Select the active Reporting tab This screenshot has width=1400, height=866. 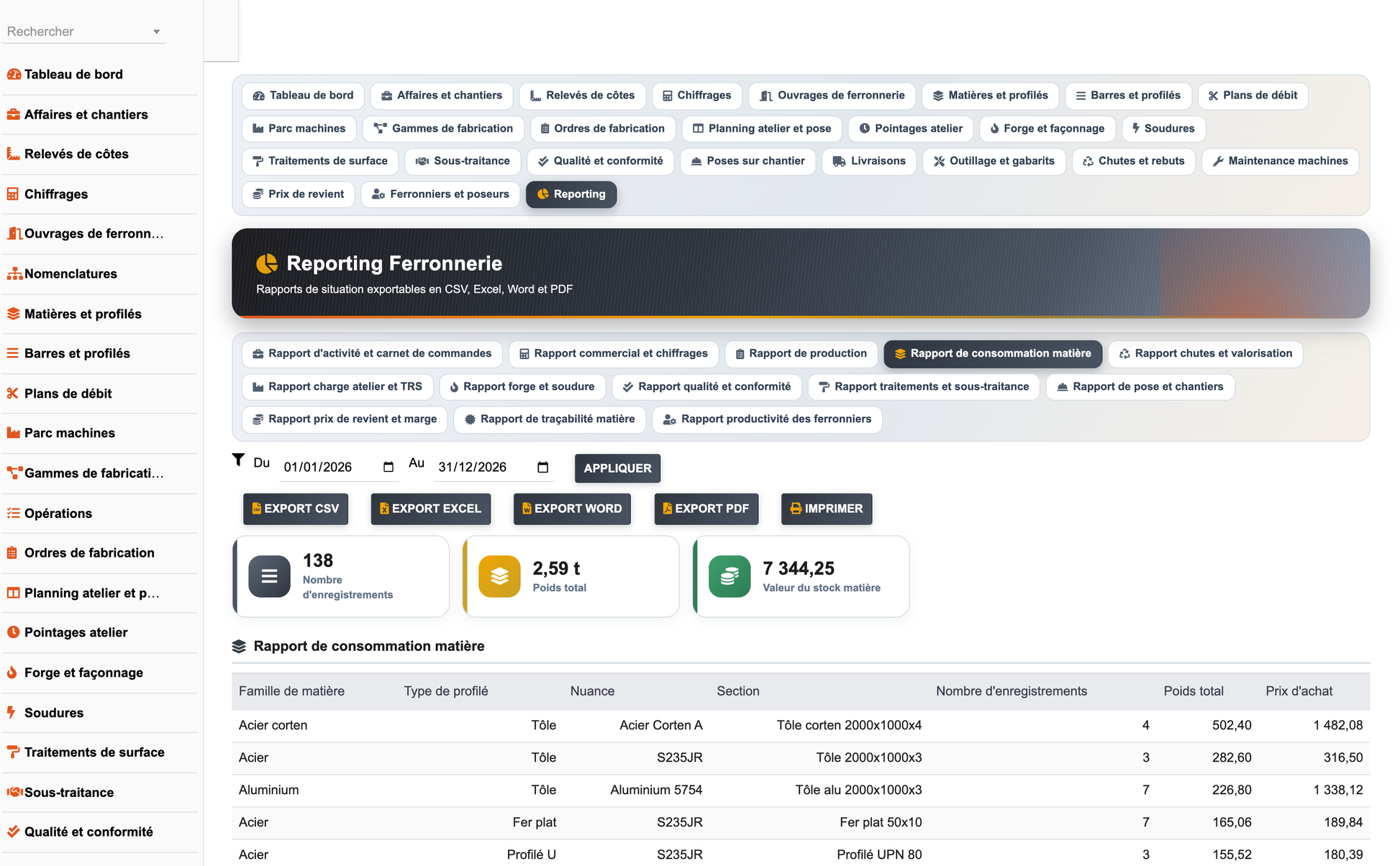tap(571, 194)
